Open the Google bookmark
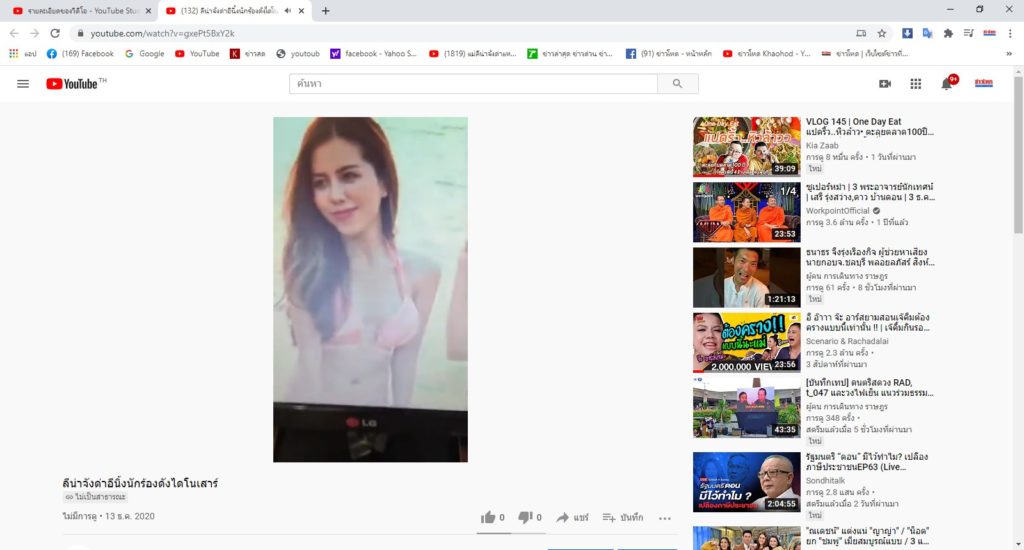The height and width of the screenshot is (550, 1024). coord(144,54)
